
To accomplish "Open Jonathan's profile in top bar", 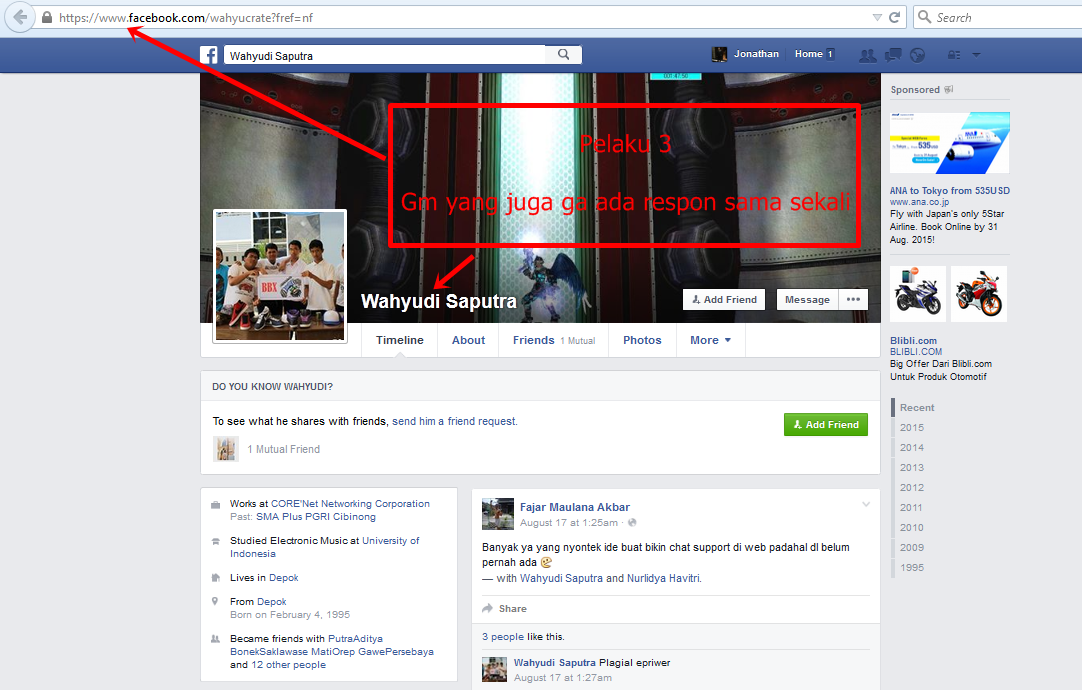I will [x=745, y=54].
